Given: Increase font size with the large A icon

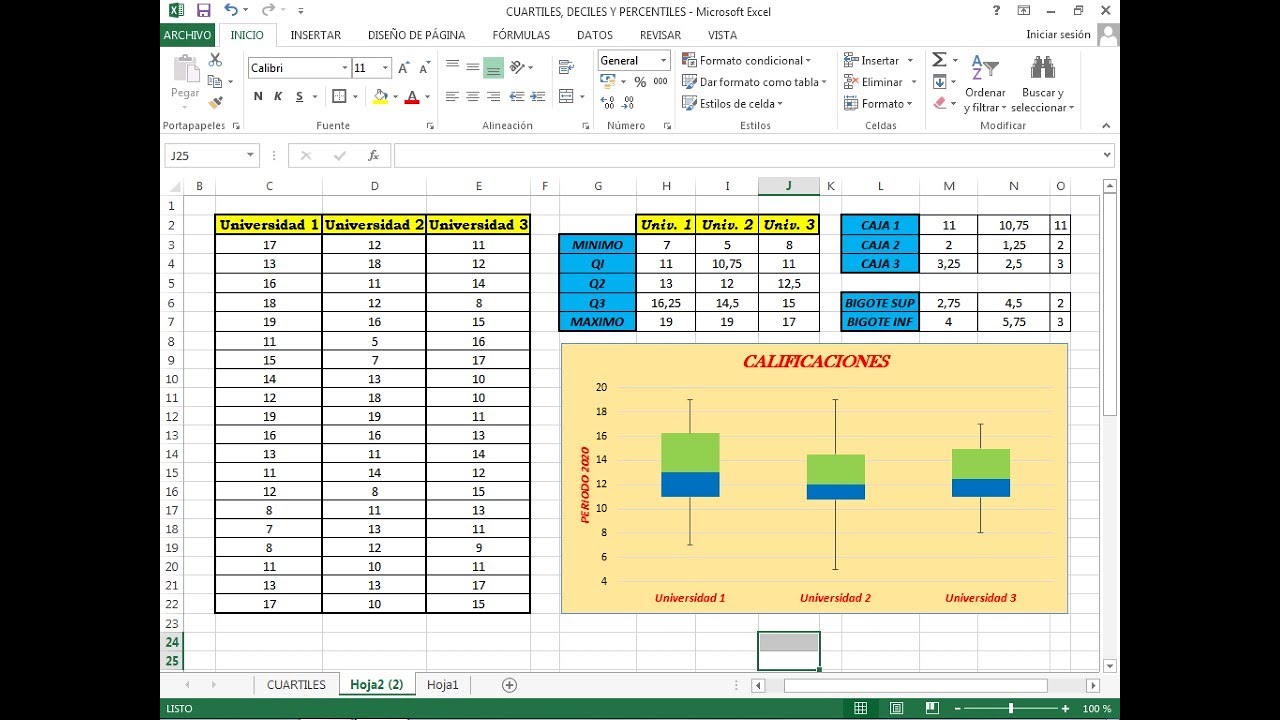Looking at the screenshot, I should (404, 68).
